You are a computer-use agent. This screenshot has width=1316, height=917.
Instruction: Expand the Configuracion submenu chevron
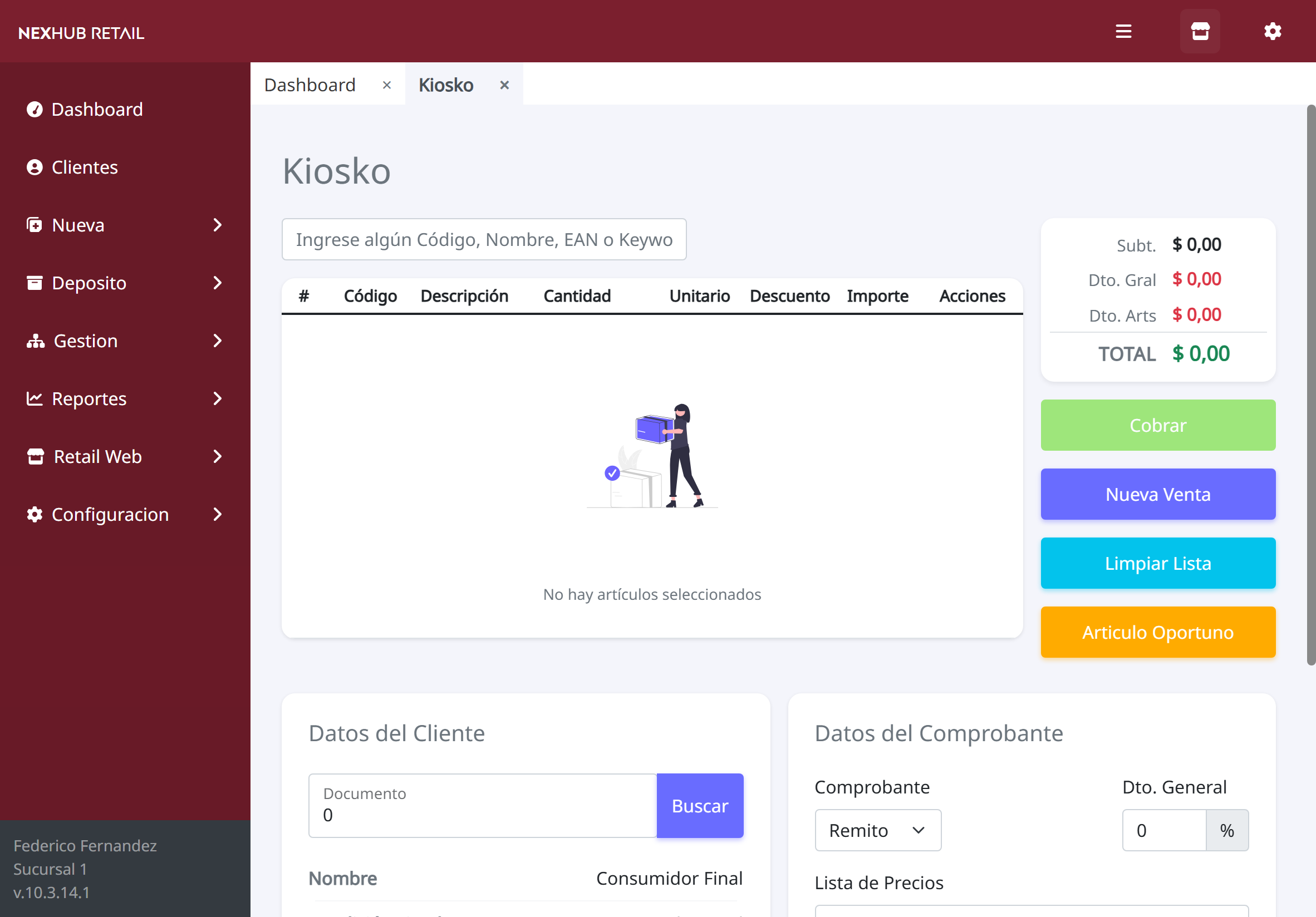point(217,514)
